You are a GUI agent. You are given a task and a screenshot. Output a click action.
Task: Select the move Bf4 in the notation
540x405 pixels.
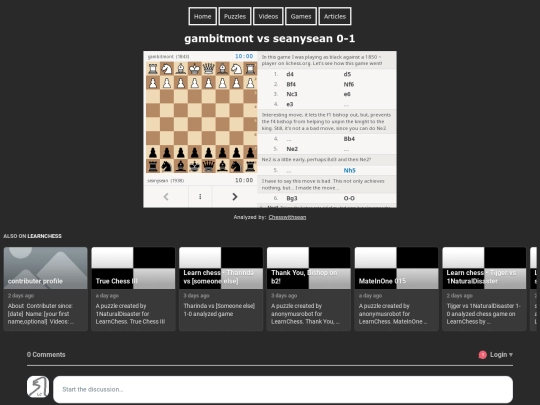pyautogui.click(x=291, y=84)
